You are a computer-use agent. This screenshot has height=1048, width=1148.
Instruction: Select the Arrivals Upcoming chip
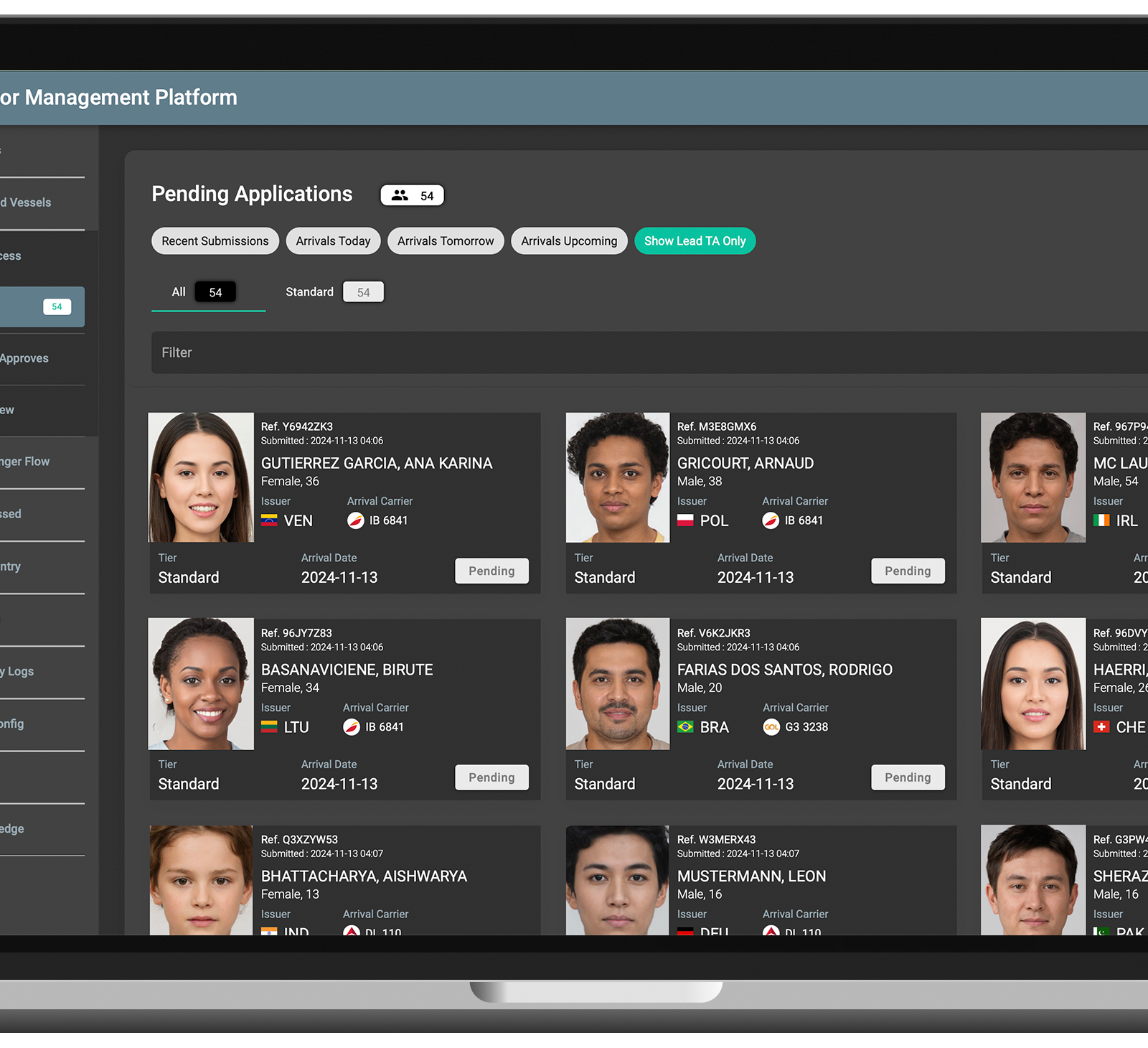(x=569, y=241)
